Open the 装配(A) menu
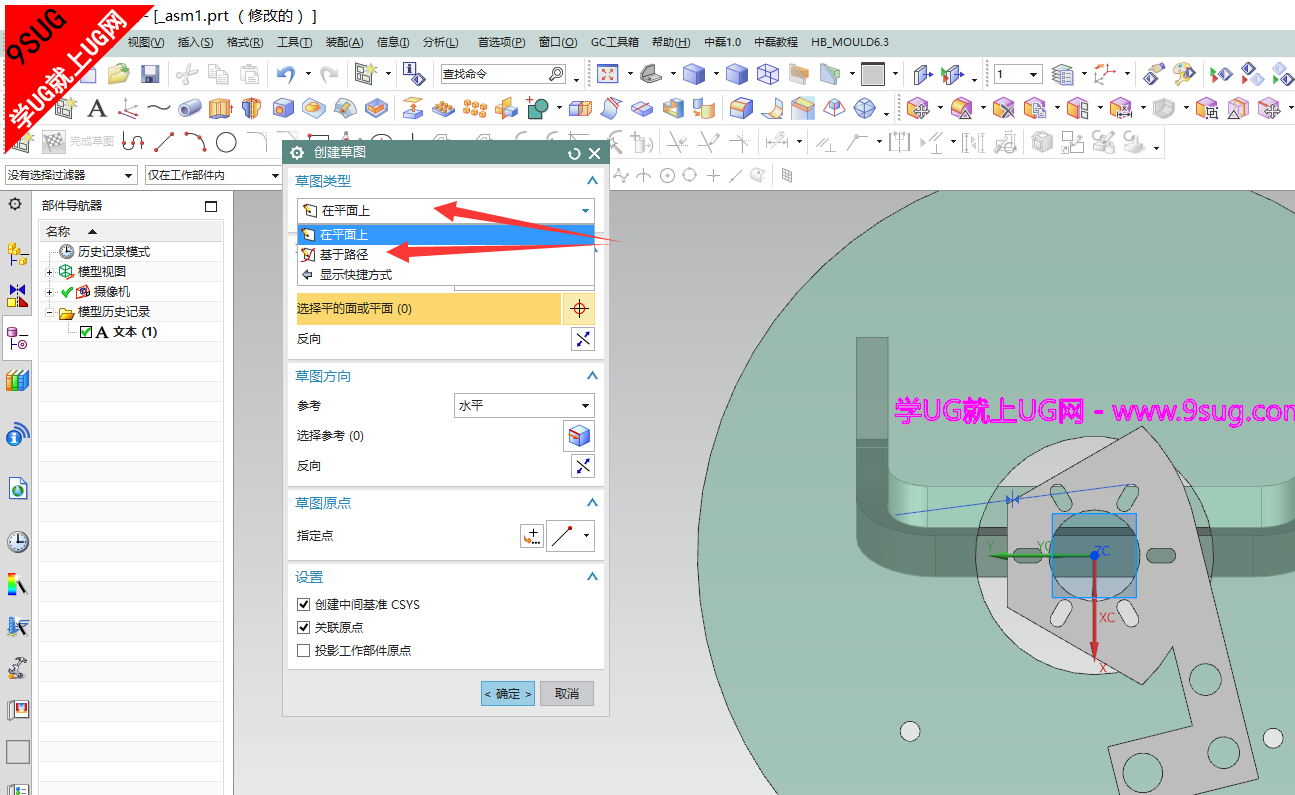1295x795 pixels. 345,42
